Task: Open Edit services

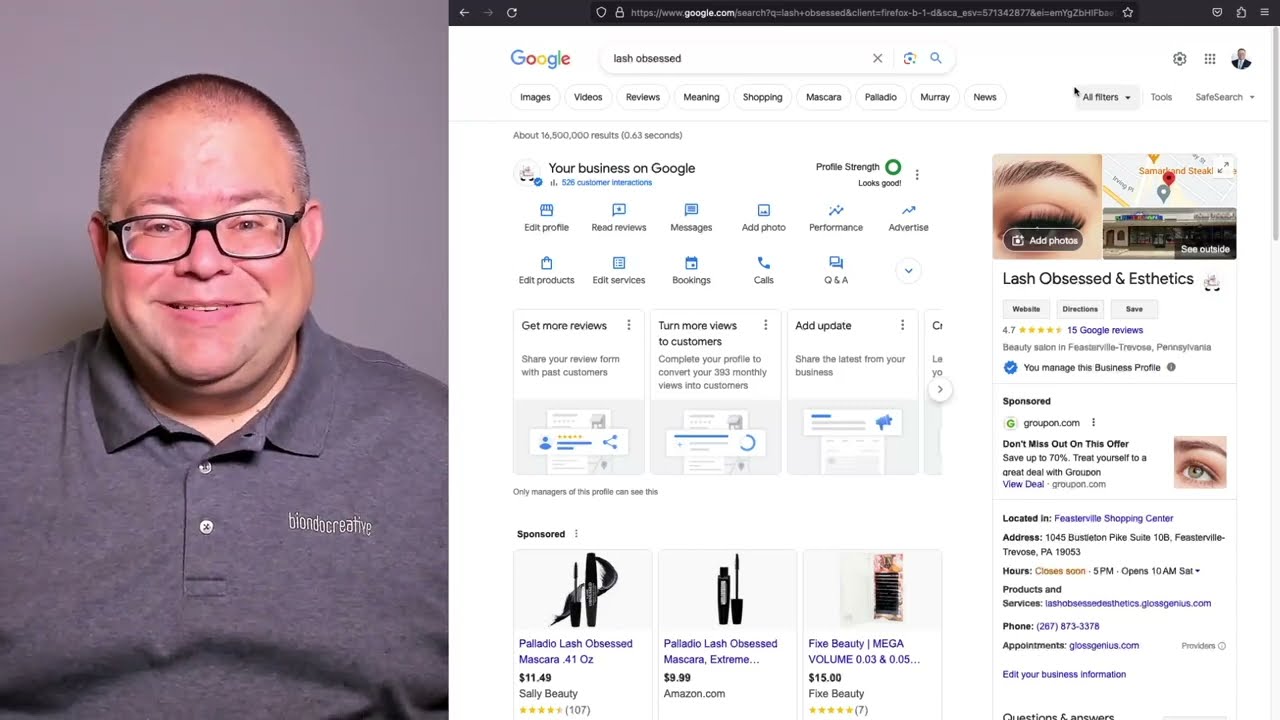Action: pos(619,270)
